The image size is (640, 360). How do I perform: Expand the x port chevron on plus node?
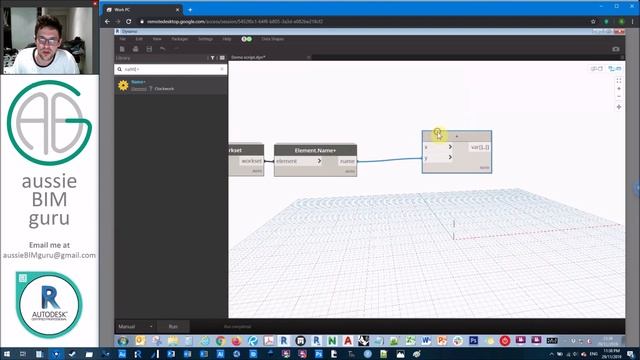pyautogui.click(x=450, y=147)
